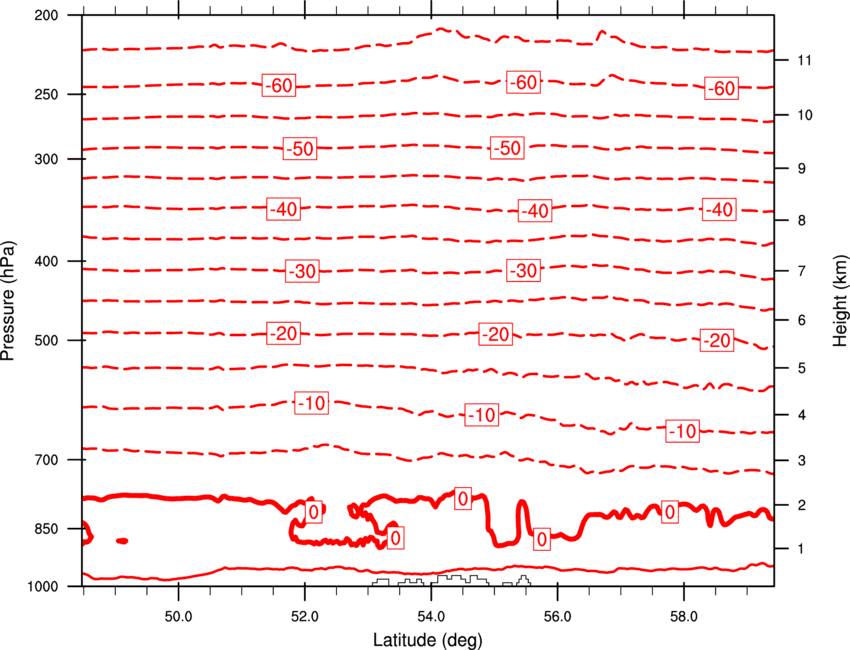
Task: Click the rightmost -30 contour label
Action: click(x=523, y=270)
